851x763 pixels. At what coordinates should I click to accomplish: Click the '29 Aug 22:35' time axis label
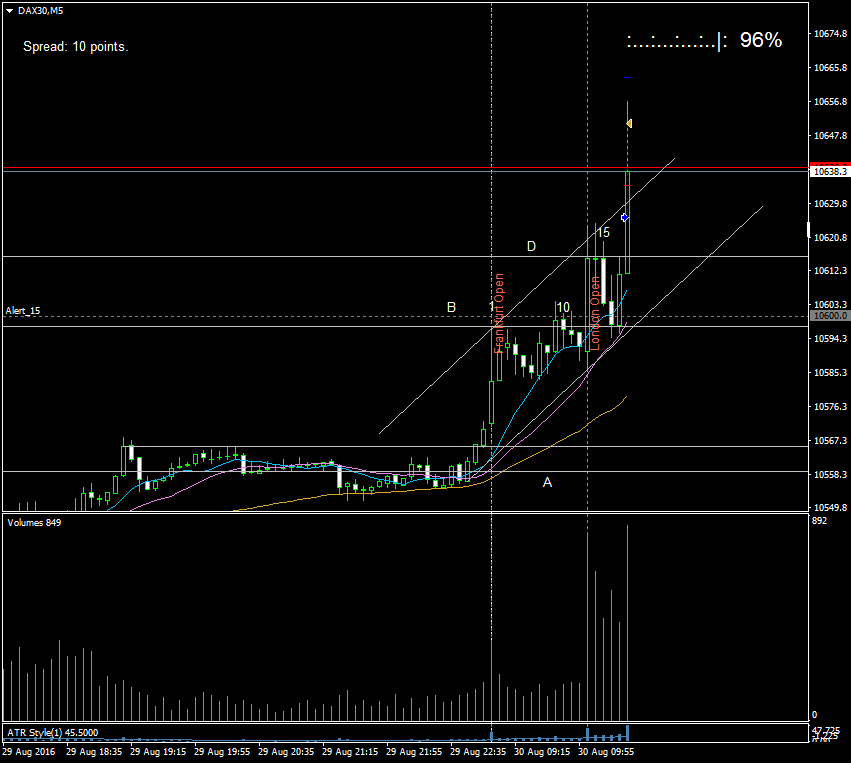coord(478,750)
